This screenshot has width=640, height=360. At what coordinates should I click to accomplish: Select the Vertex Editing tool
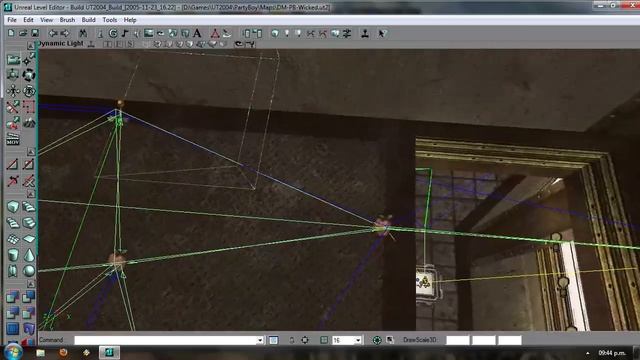[29, 60]
